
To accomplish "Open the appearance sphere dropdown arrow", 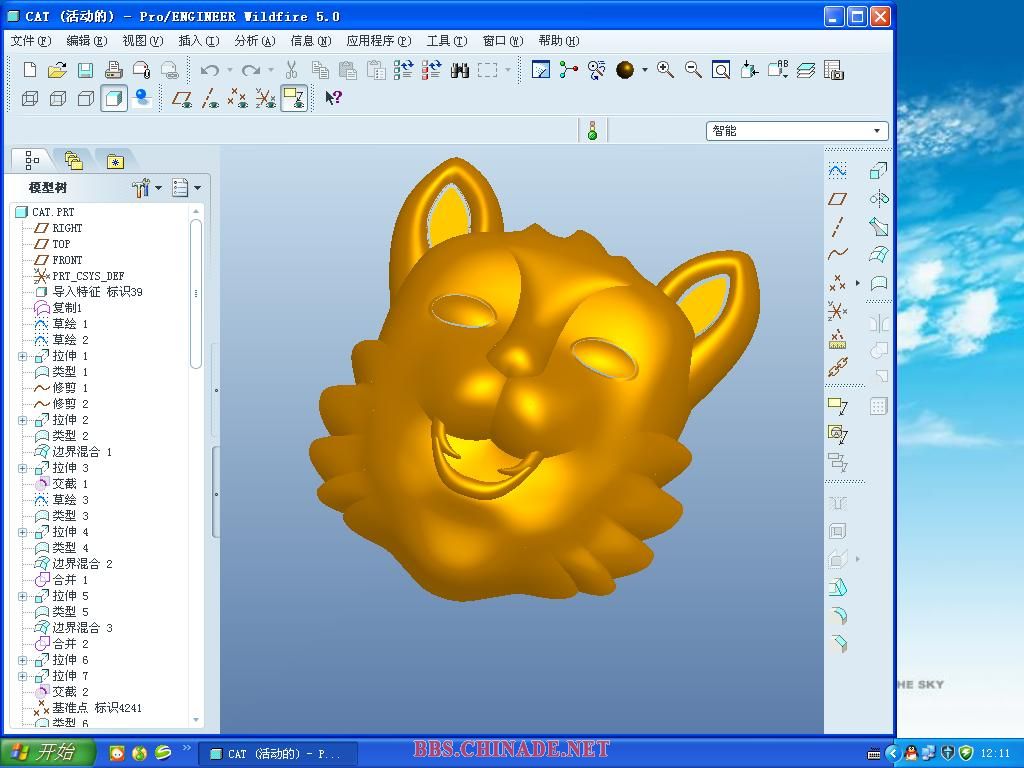I will tap(645, 70).
